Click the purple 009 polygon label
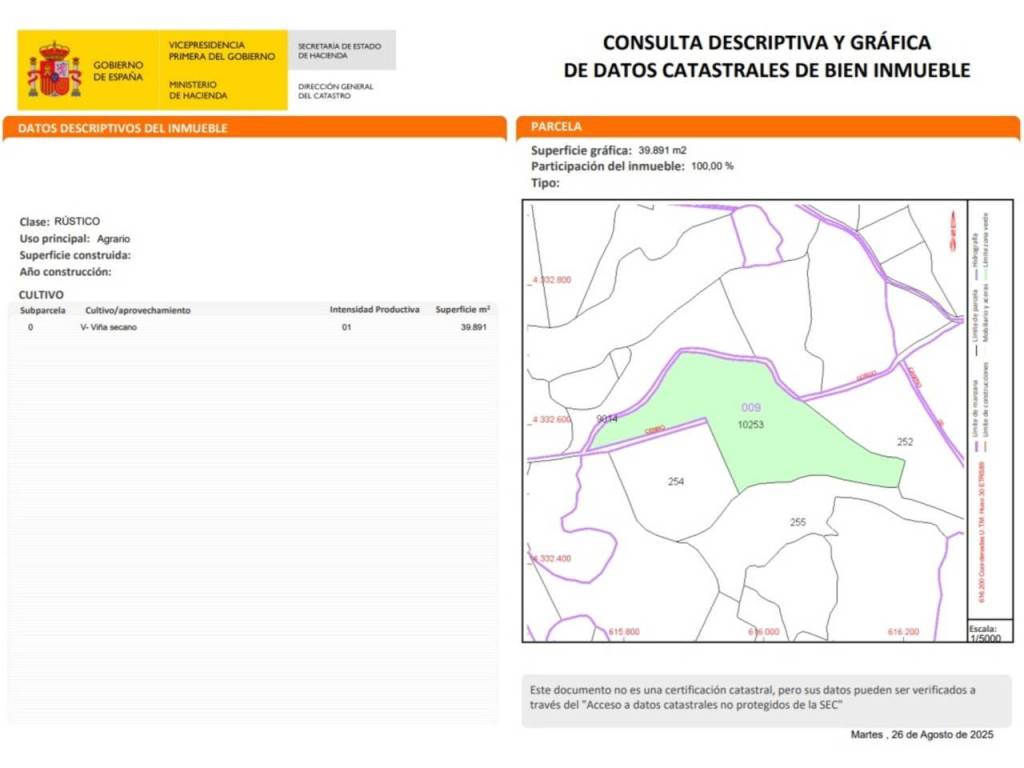 tap(751, 408)
